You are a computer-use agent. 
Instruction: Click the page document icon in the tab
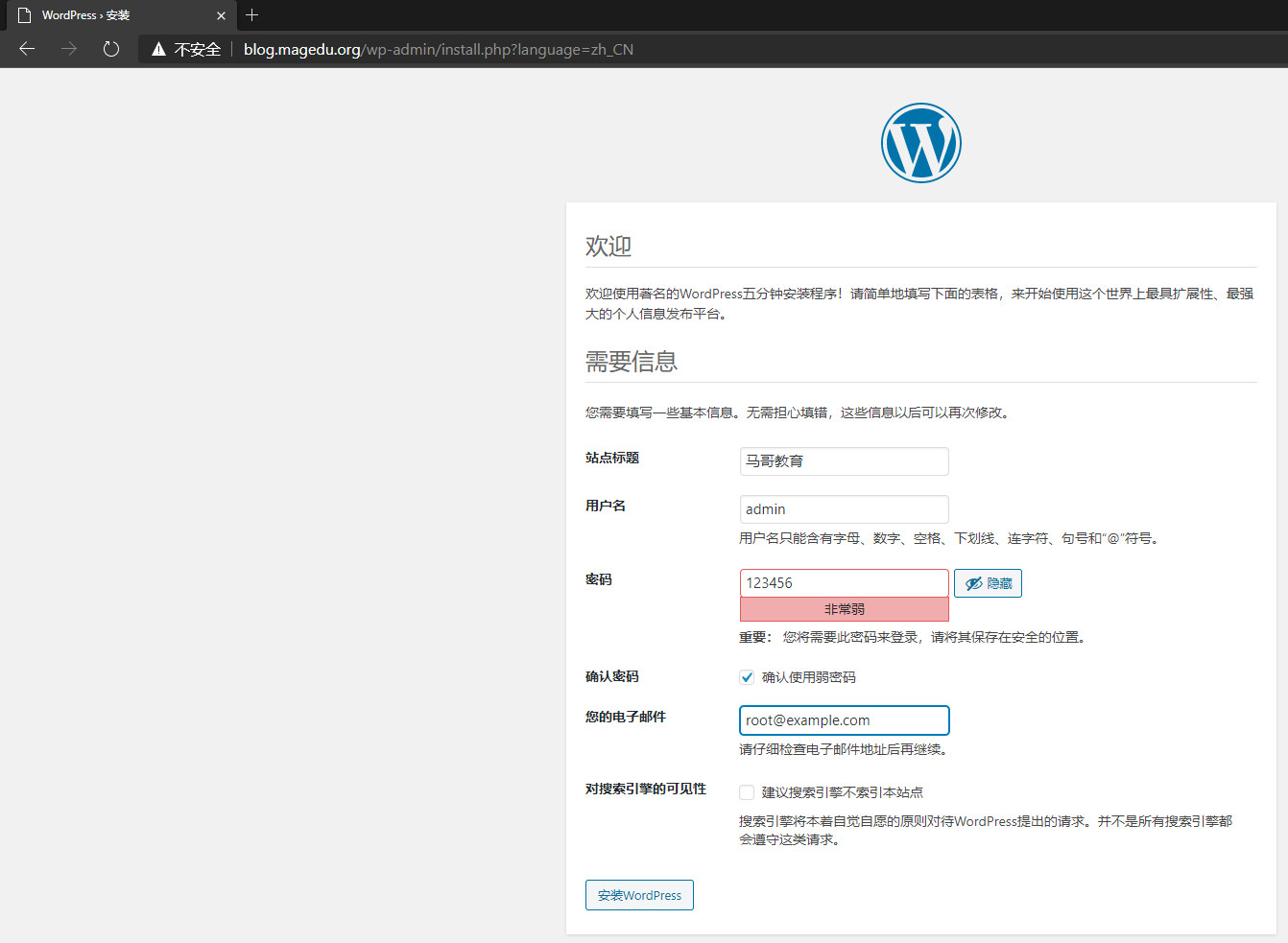(x=25, y=15)
